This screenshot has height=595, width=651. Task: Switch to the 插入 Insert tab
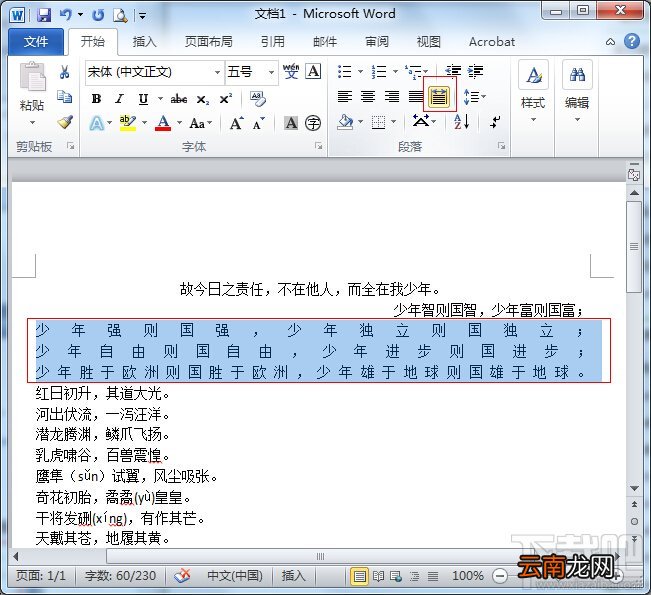[x=144, y=42]
